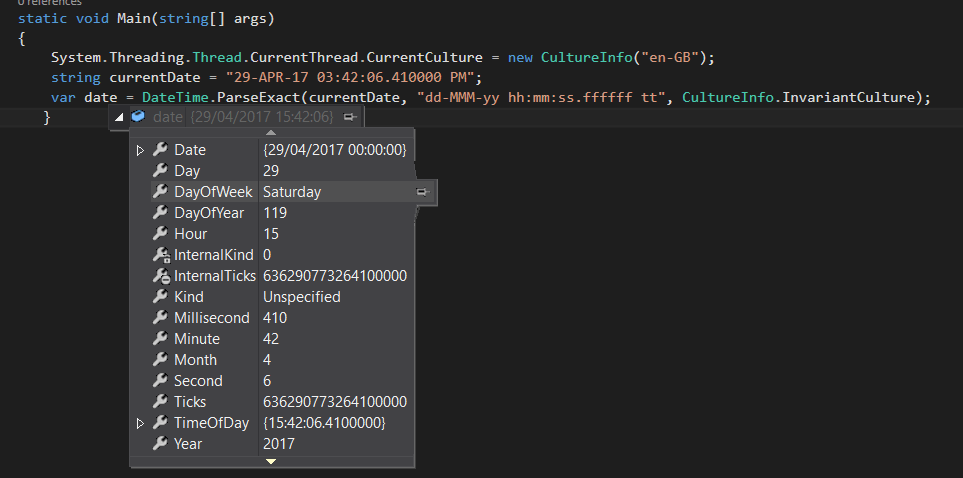Click the wrench icon next to Hour

point(160,234)
